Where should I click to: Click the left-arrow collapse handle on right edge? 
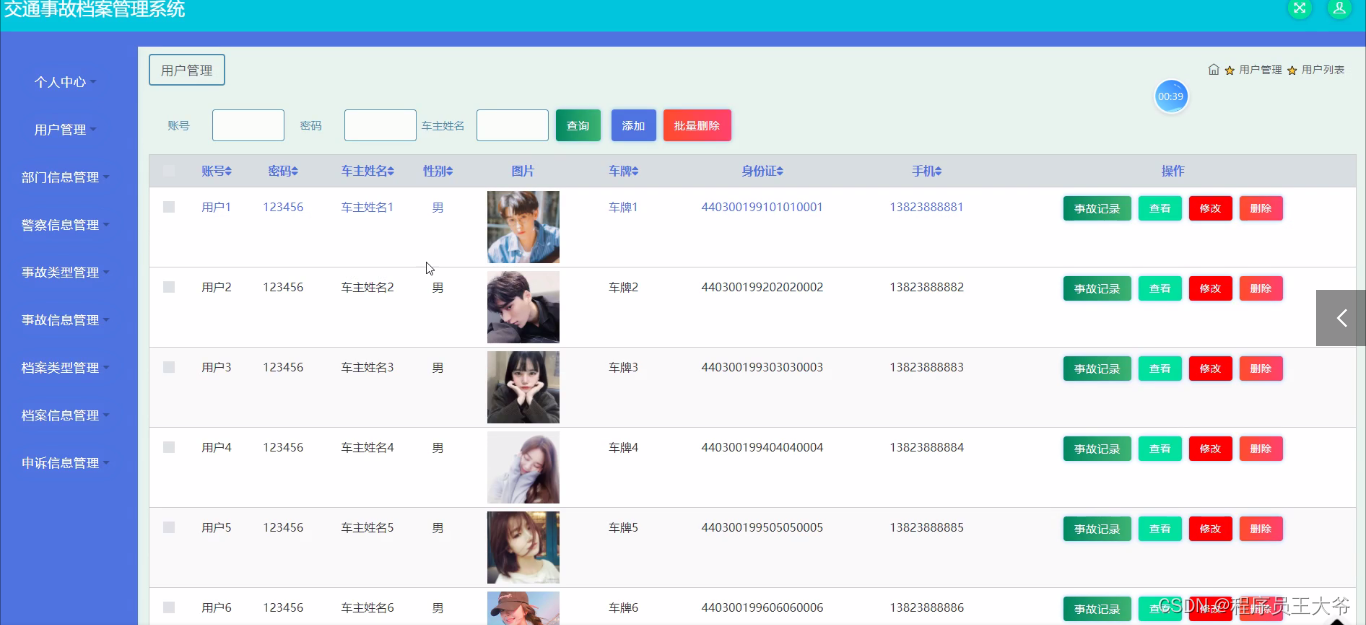[x=1340, y=318]
